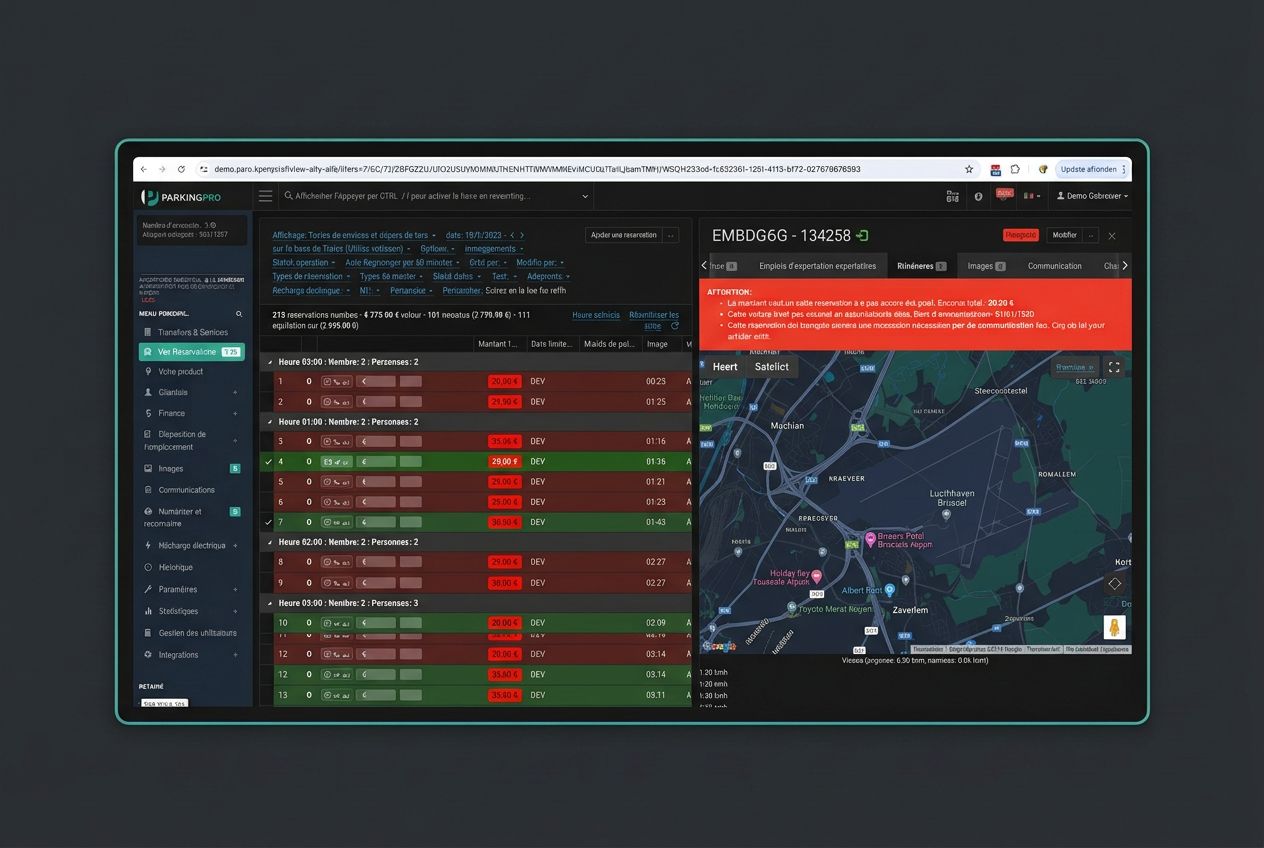Close the reservation detail panel
Viewport: 1264px width, 848px height.
click(x=1112, y=236)
